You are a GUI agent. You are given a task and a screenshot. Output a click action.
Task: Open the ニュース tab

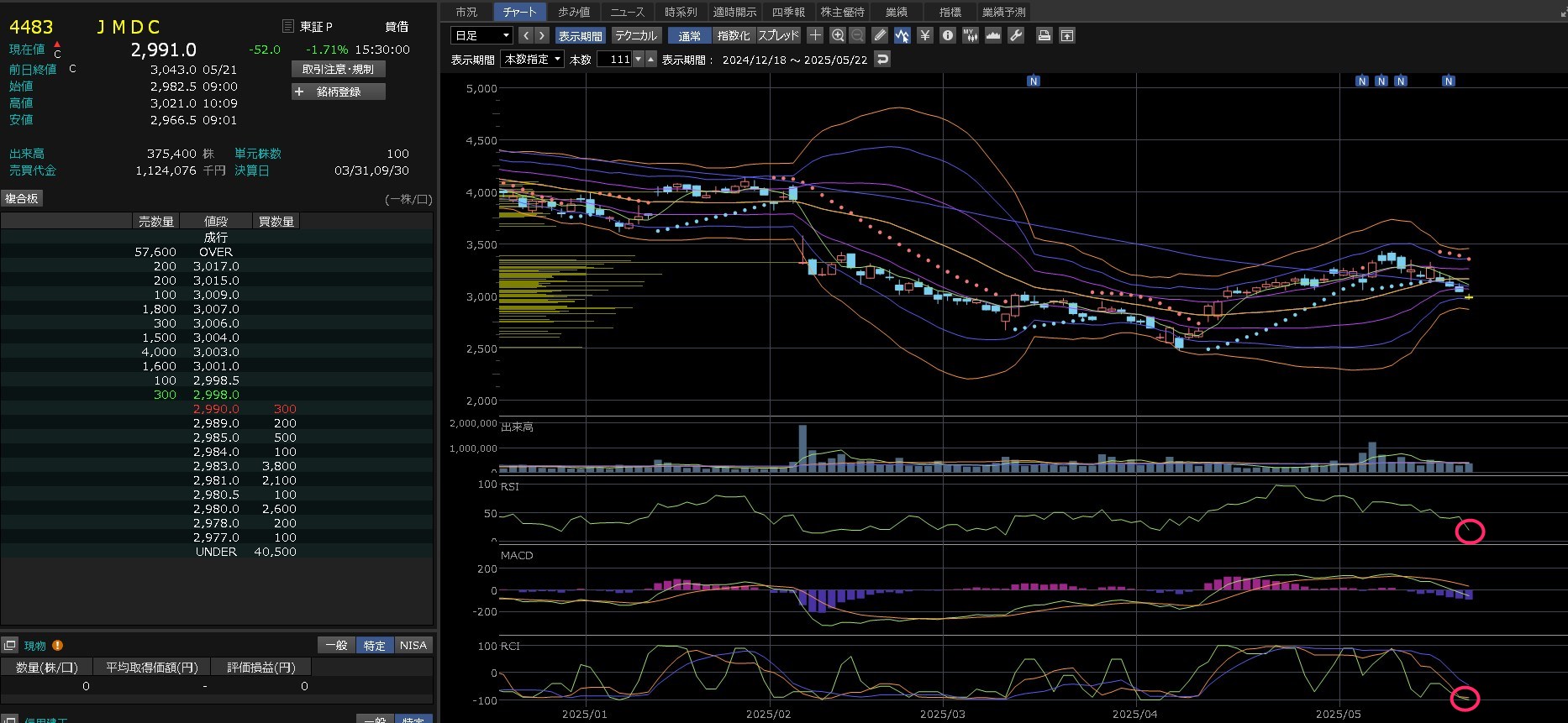tap(628, 12)
